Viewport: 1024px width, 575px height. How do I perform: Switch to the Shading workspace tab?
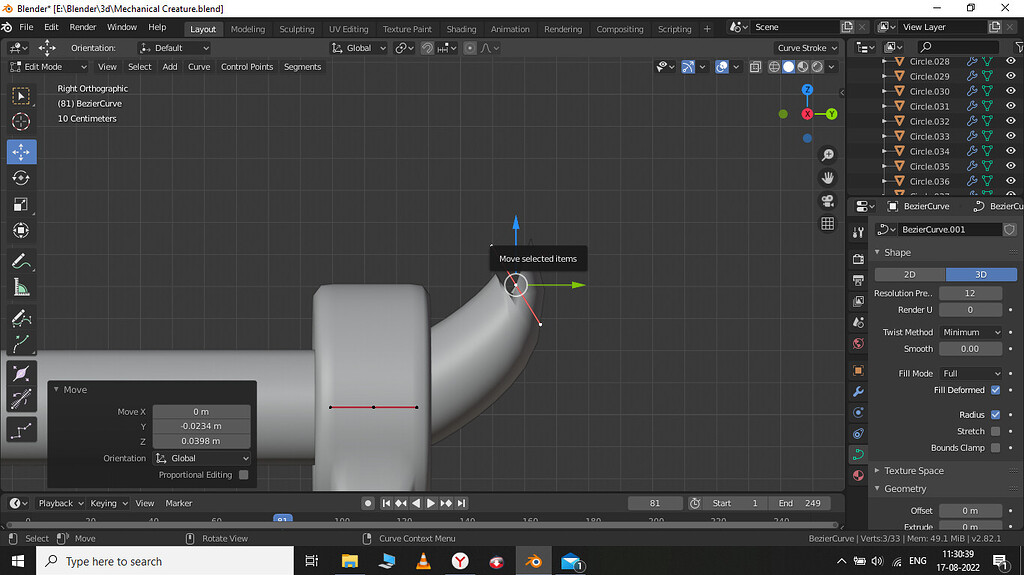461,29
